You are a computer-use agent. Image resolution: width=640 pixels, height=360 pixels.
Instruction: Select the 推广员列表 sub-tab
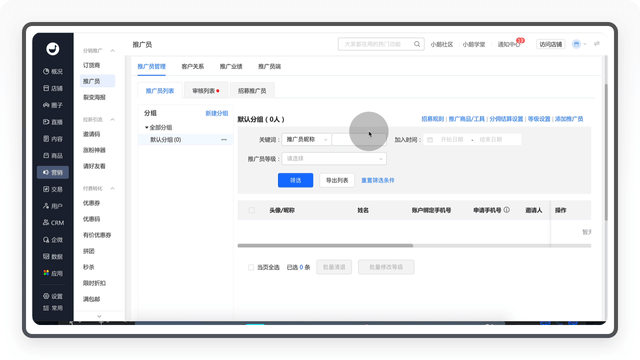point(160,91)
